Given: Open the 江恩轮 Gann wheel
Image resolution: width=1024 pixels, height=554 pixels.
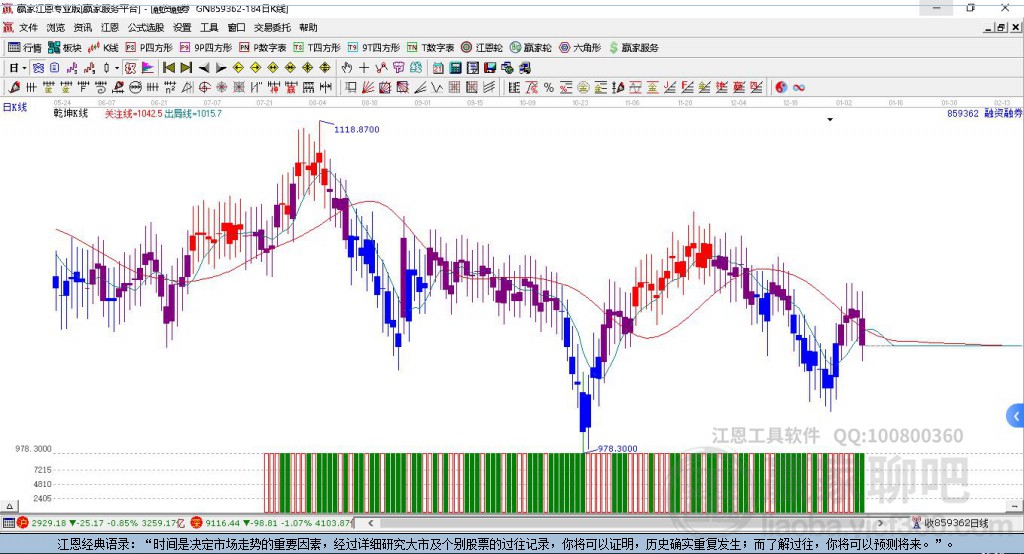Looking at the screenshot, I should point(482,47).
